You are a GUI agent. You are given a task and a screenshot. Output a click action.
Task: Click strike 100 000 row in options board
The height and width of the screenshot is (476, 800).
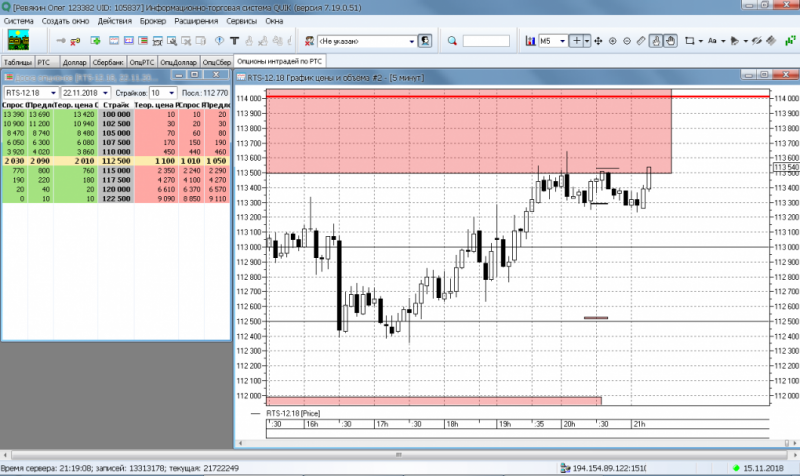[x=116, y=114]
